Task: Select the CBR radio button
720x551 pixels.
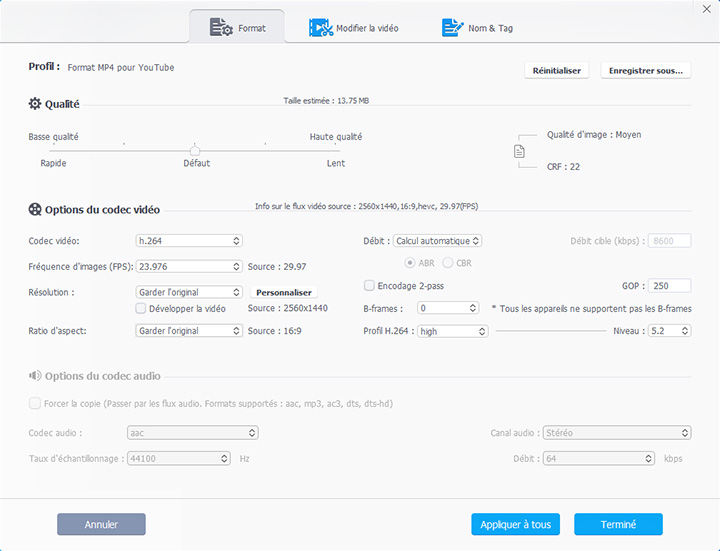Action: (449, 263)
